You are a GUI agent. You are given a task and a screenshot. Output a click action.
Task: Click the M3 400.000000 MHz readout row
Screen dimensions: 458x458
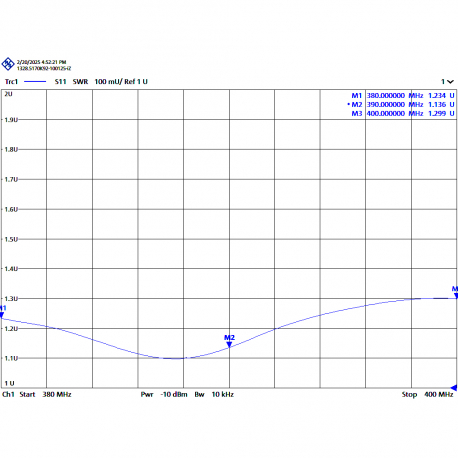pos(403,113)
